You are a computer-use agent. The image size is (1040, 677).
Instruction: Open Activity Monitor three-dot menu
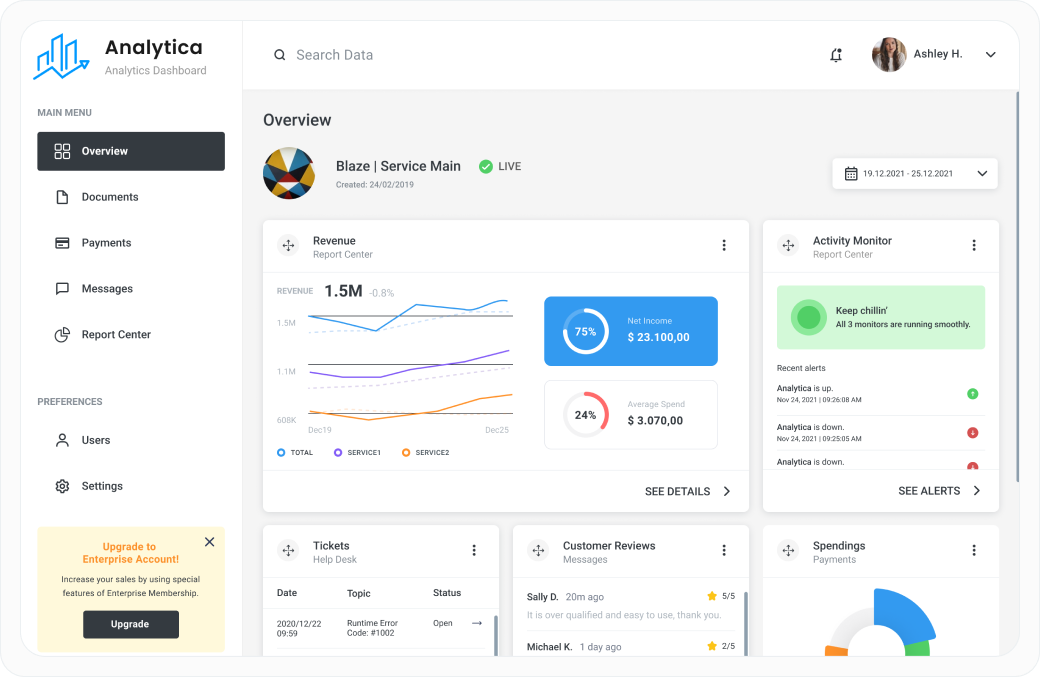(974, 245)
